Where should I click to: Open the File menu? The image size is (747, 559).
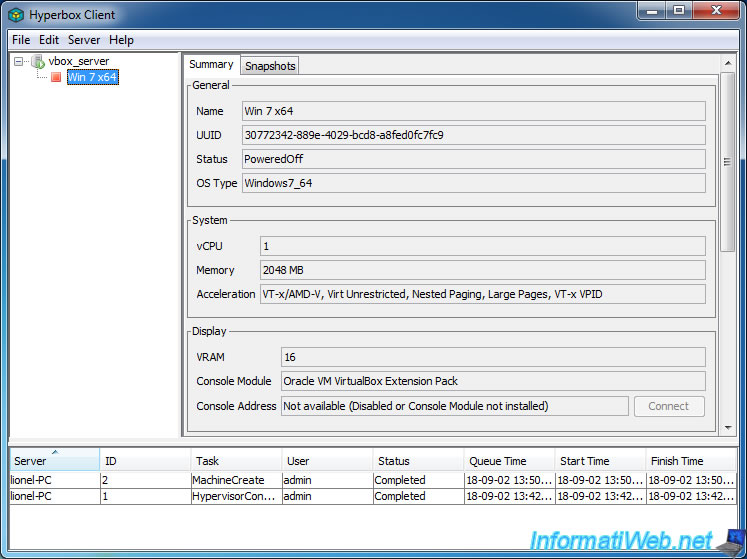coord(21,40)
